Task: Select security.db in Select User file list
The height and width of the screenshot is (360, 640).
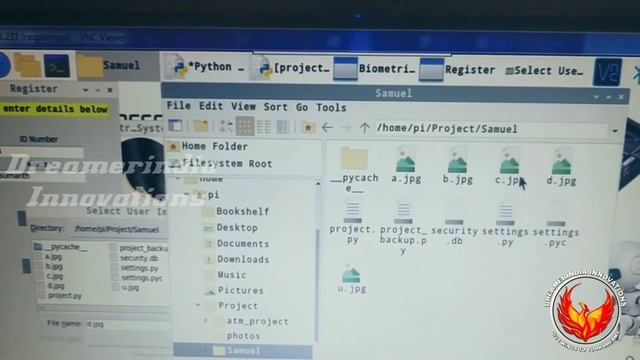Action: [x=139, y=258]
